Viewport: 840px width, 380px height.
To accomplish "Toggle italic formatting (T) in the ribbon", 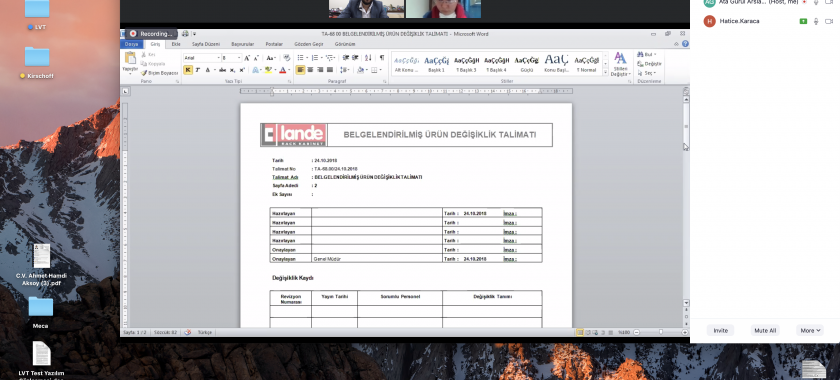I will [198, 70].
